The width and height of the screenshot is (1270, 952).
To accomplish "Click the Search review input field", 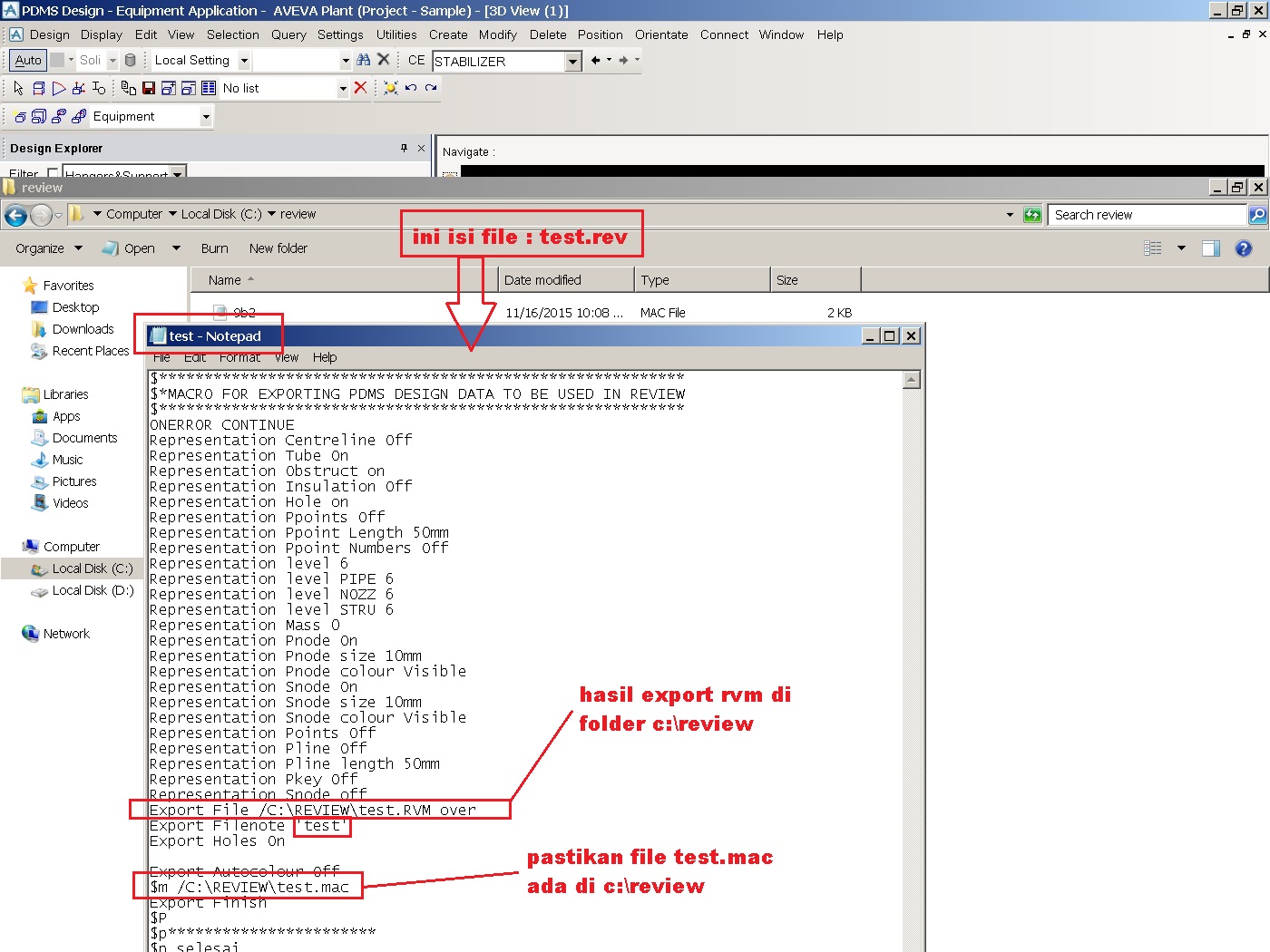I will (1148, 215).
